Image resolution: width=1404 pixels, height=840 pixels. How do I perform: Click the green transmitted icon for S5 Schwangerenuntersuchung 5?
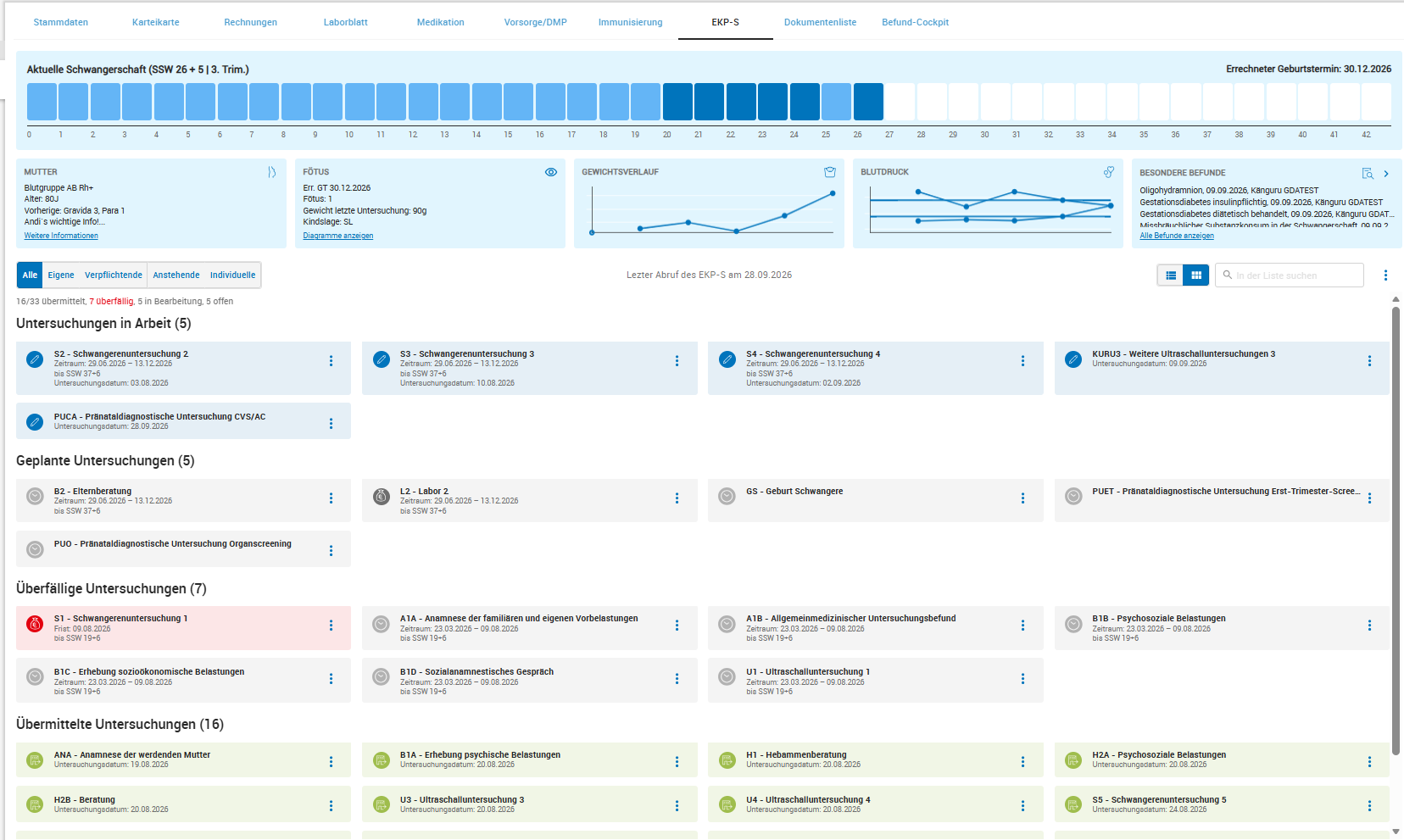tap(1073, 804)
